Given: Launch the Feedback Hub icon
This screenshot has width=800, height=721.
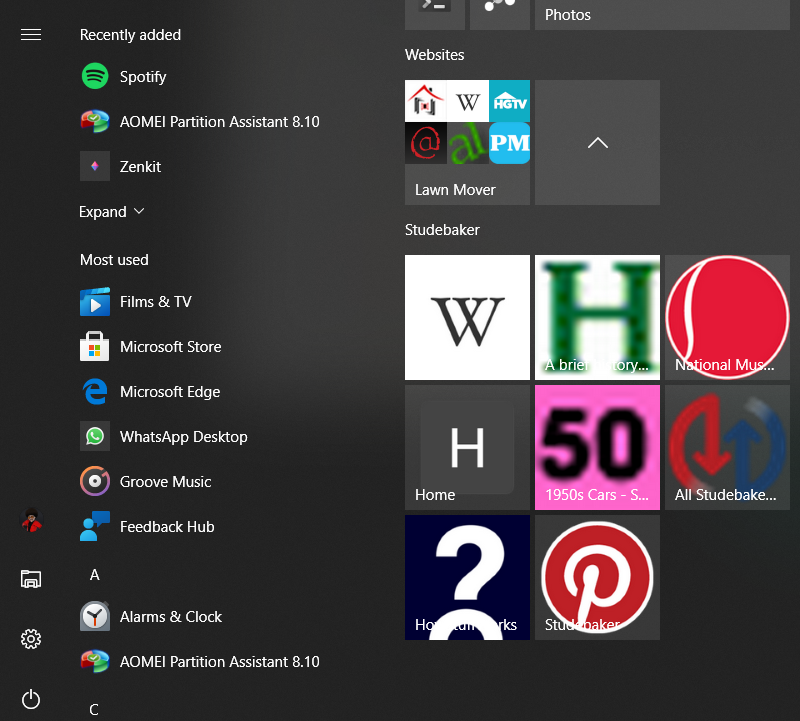Looking at the screenshot, I should point(95,526).
